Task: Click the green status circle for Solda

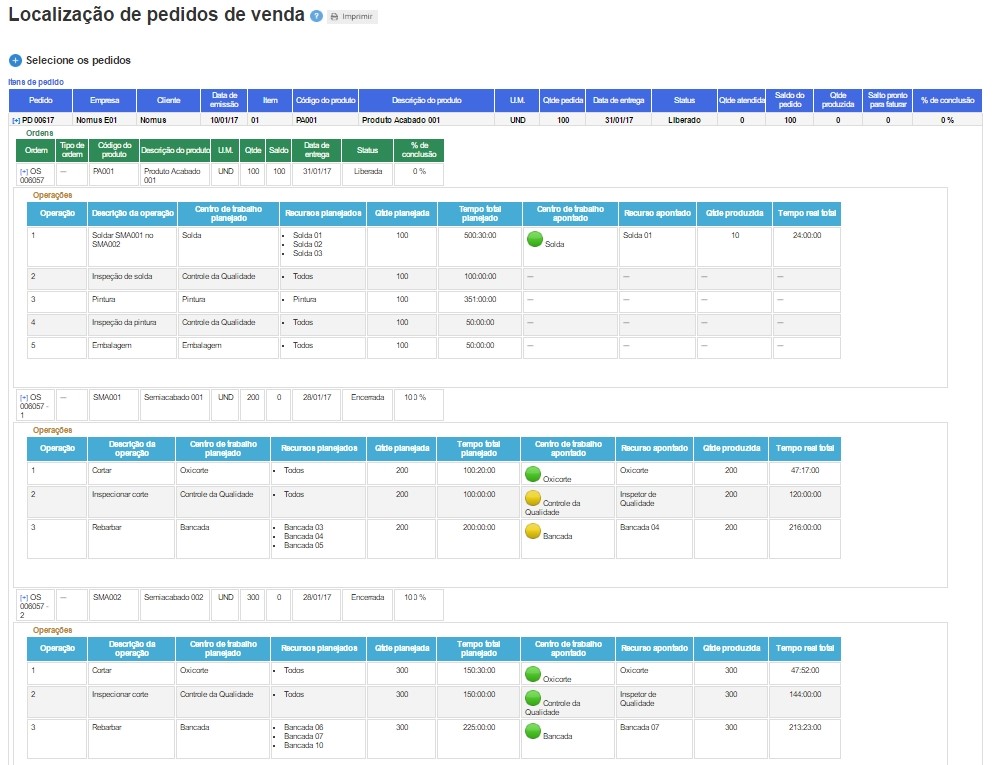Action: (x=534, y=240)
